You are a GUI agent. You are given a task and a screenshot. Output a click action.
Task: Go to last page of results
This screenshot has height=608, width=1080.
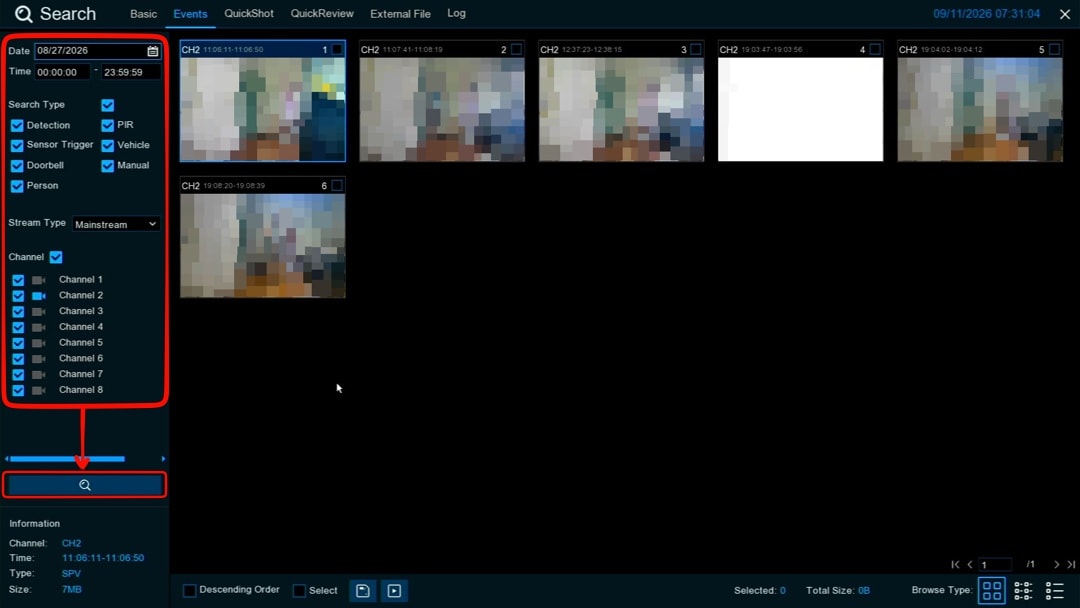[x=1071, y=565]
